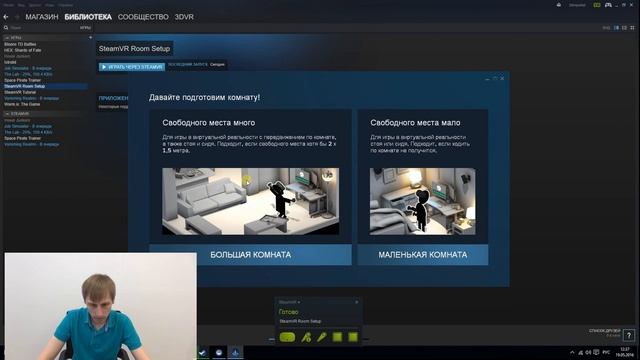Choose the МАЛЕНЬКАЯ КОМНАТА room option
Image resolution: width=640 pixels, height=360 pixels.
(x=423, y=255)
